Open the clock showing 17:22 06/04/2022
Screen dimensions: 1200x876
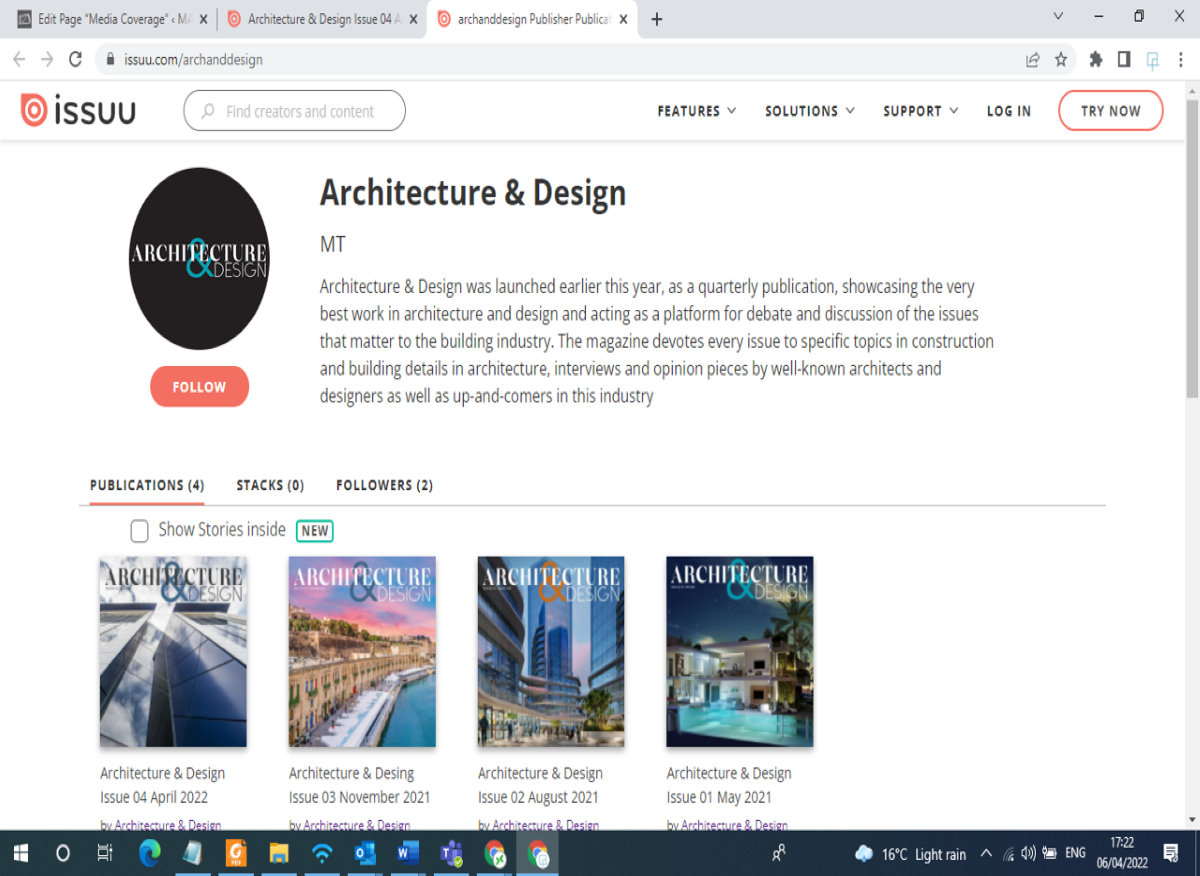1121,854
